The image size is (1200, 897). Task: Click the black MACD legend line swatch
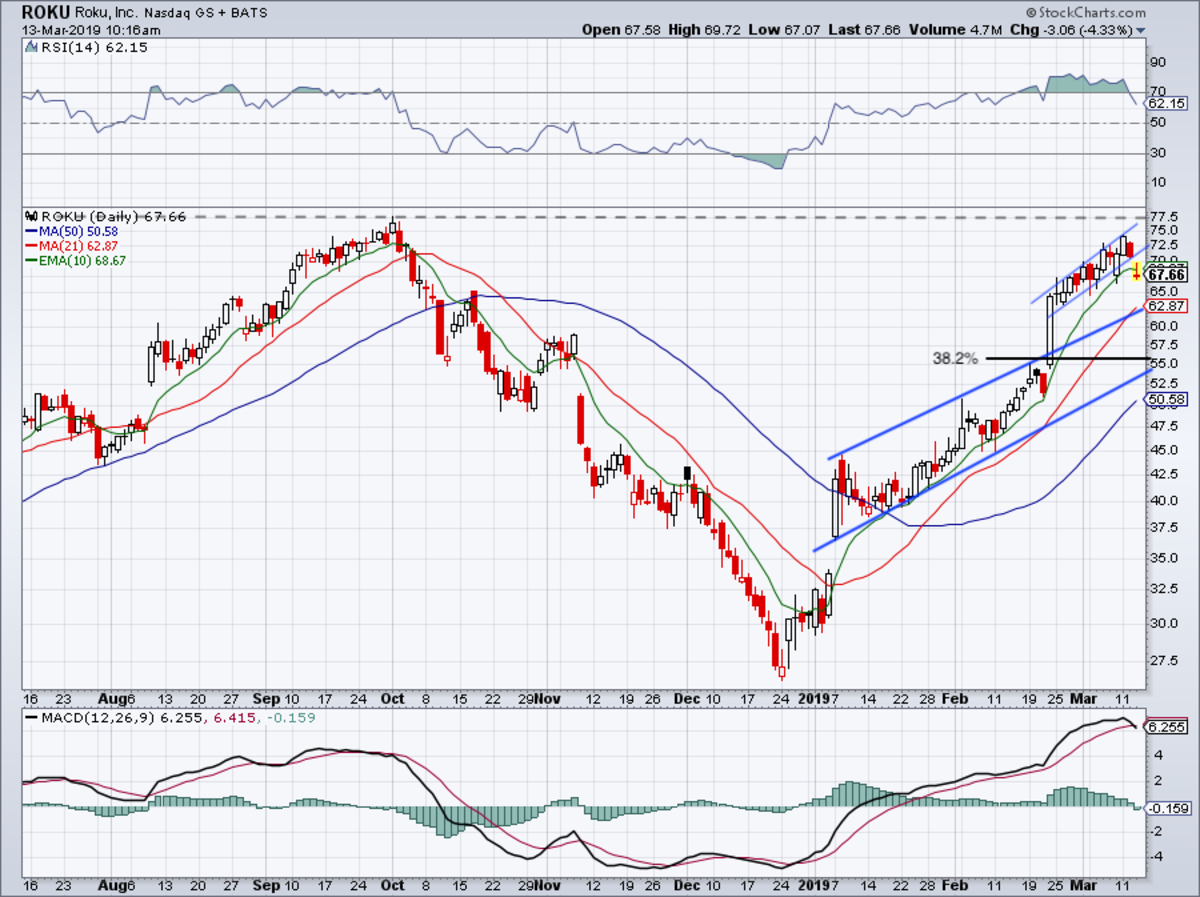(31, 718)
